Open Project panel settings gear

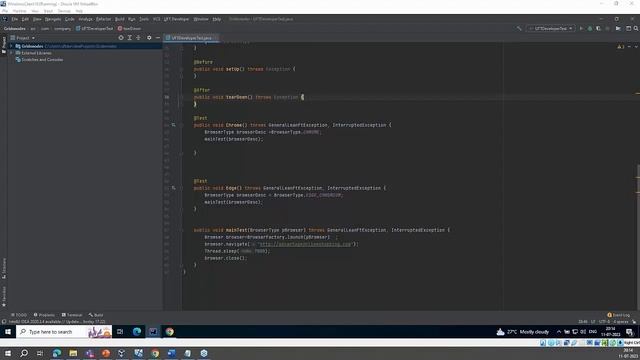click(x=149, y=38)
